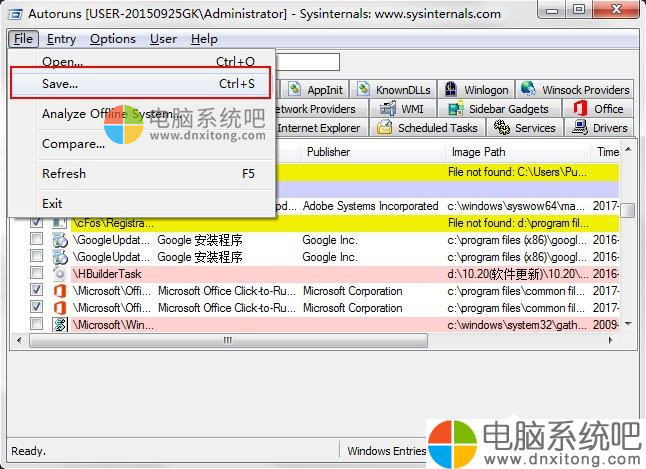The height and width of the screenshot is (469, 646).
Task: Minimize the Autoruns window
Action: click(552, 10)
